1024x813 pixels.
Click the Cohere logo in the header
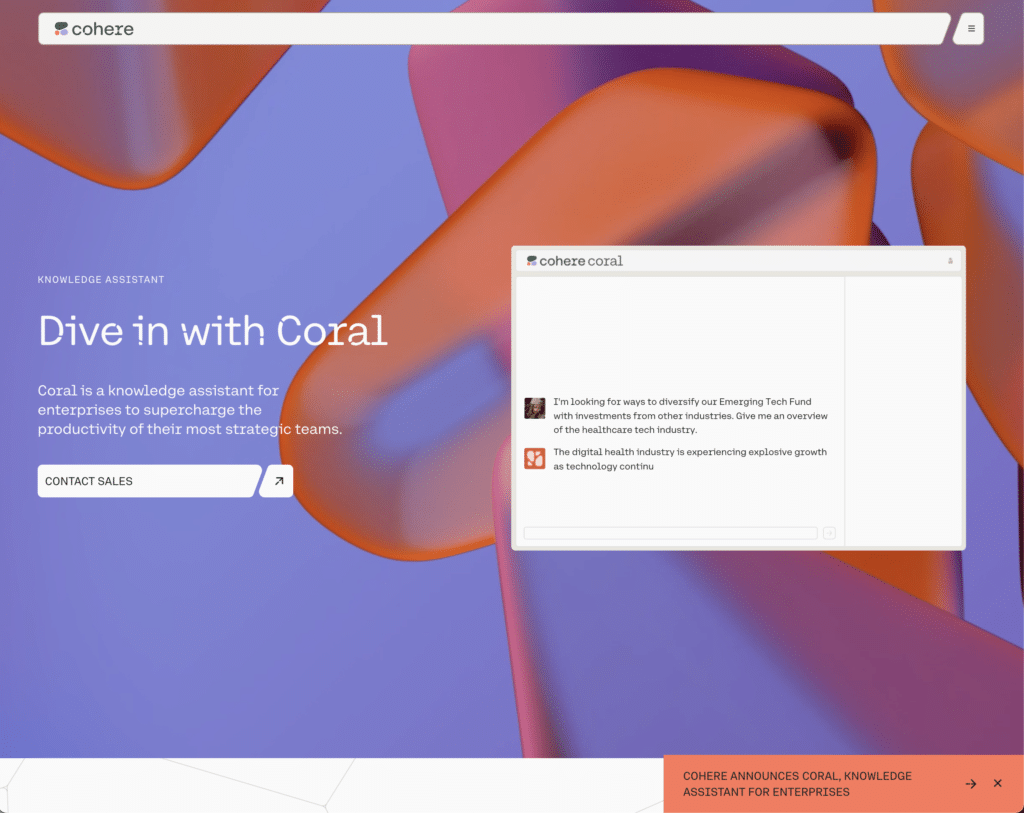pos(94,29)
